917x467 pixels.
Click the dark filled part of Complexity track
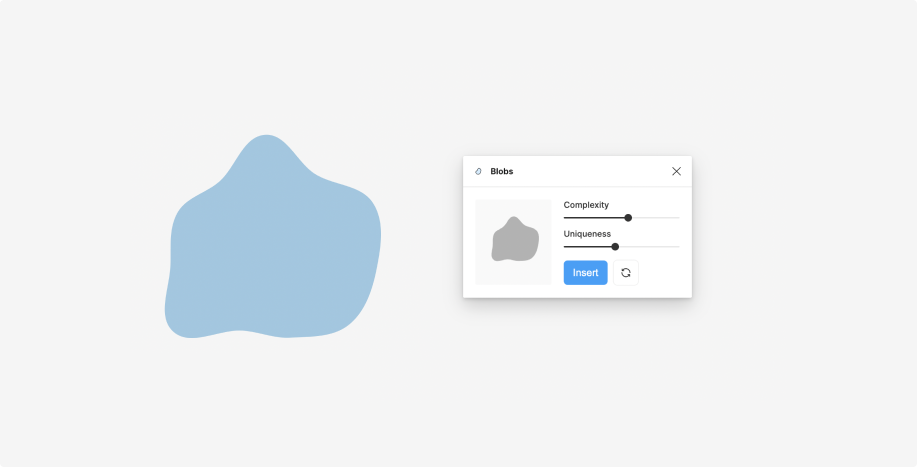coord(594,218)
